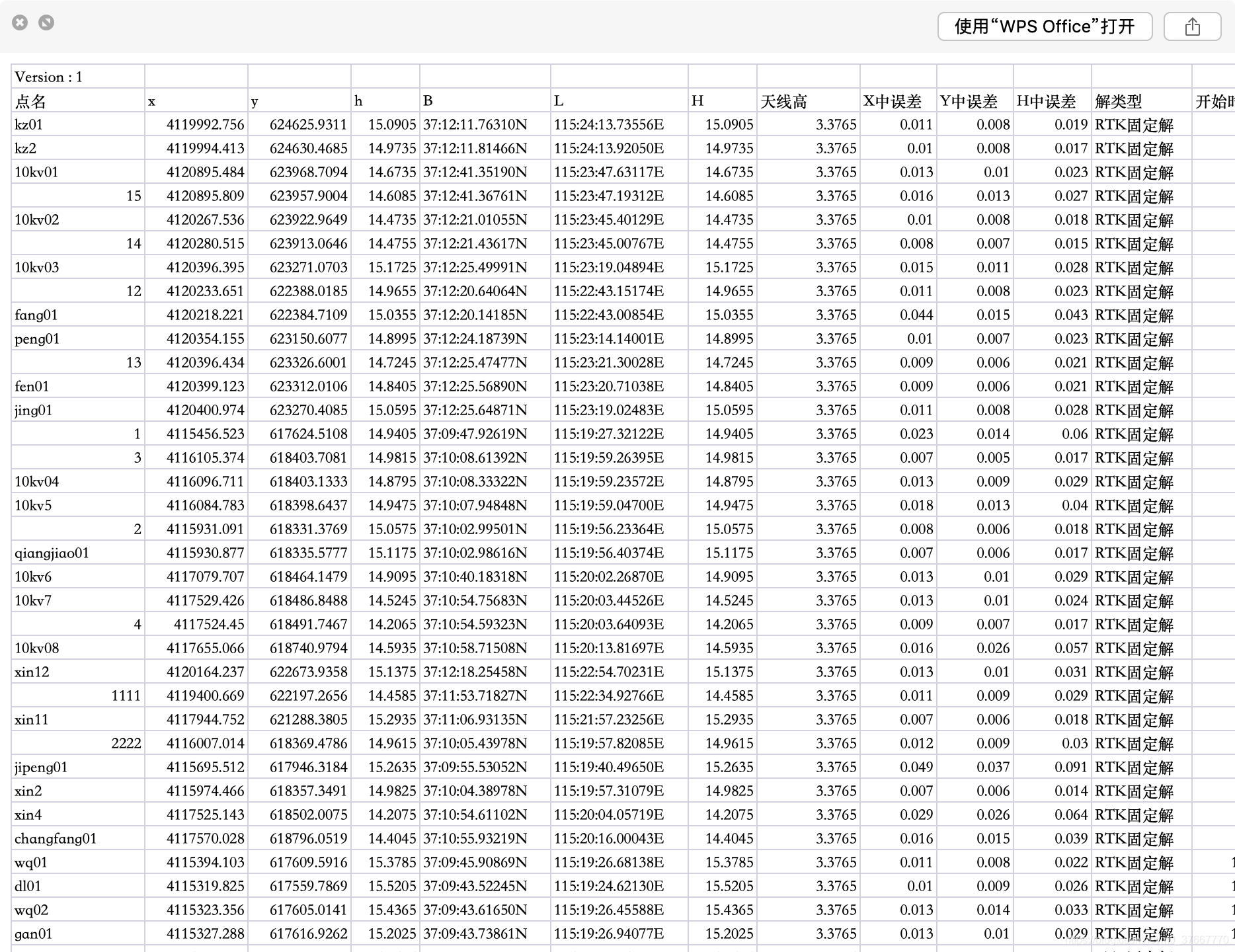Select y value 624630.4685
The width and height of the screenshot is (1235, 952).
299,148
